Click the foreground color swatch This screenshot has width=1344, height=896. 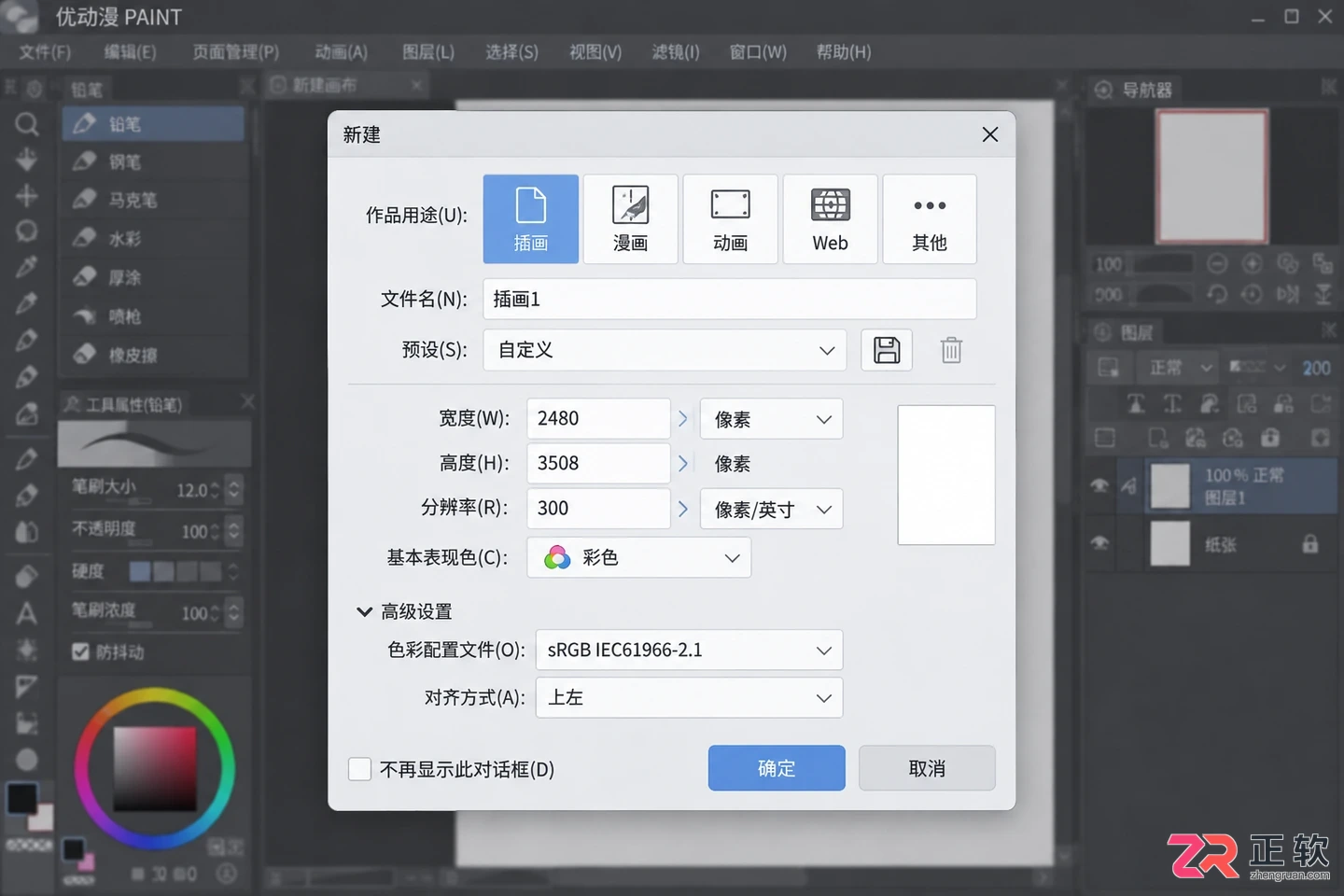pyautogui.click(x=22, y=798)
